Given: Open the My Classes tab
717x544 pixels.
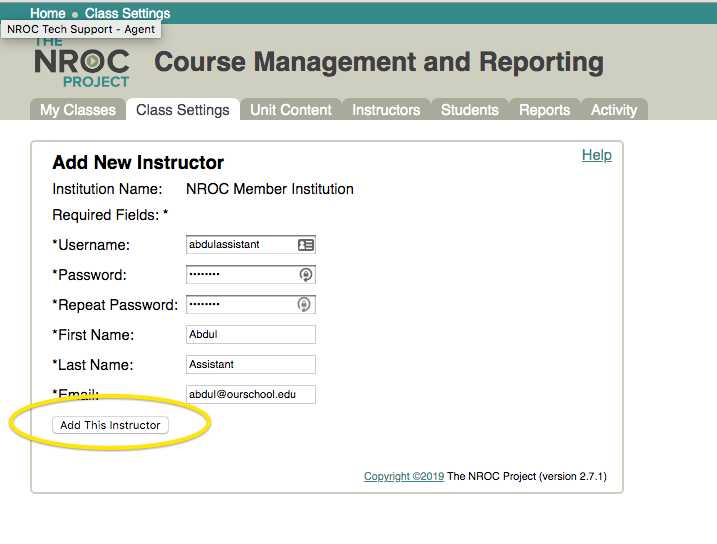Looking at the screenshot, I should pyautogui.click(x=78, y=110).
